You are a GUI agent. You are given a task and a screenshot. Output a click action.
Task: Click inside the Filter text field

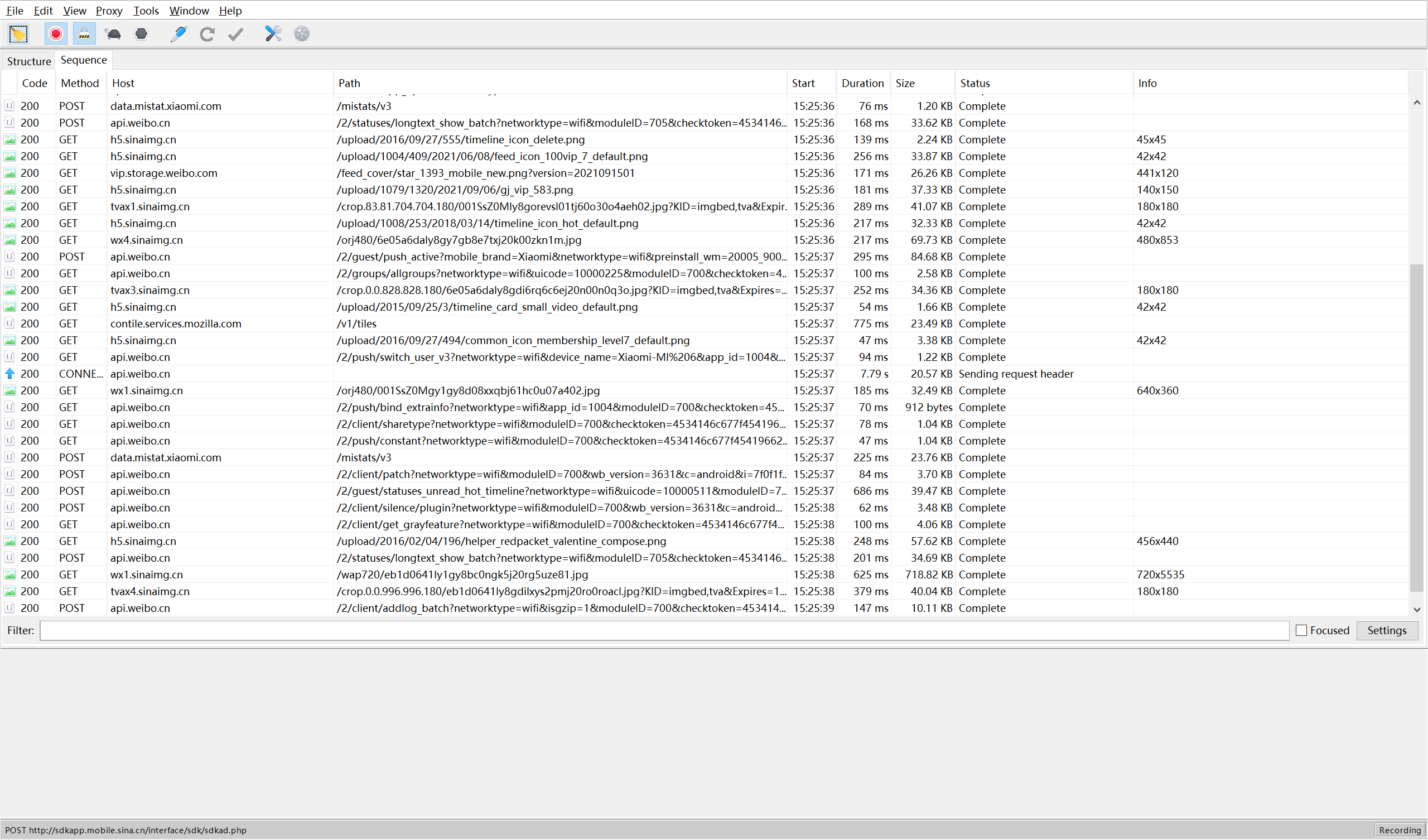point(663,630)
